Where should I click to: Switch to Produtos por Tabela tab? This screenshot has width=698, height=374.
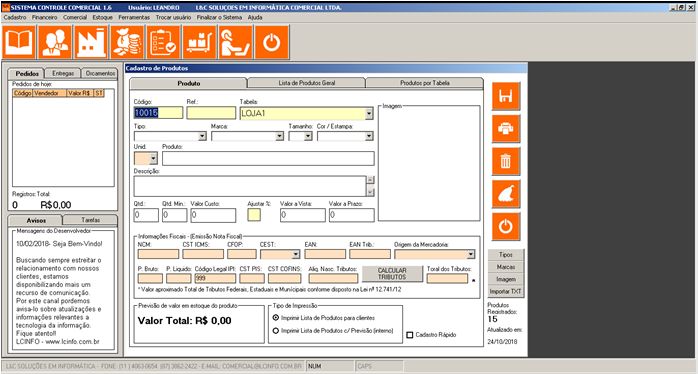pyautogui.click(x=425, y=83)
